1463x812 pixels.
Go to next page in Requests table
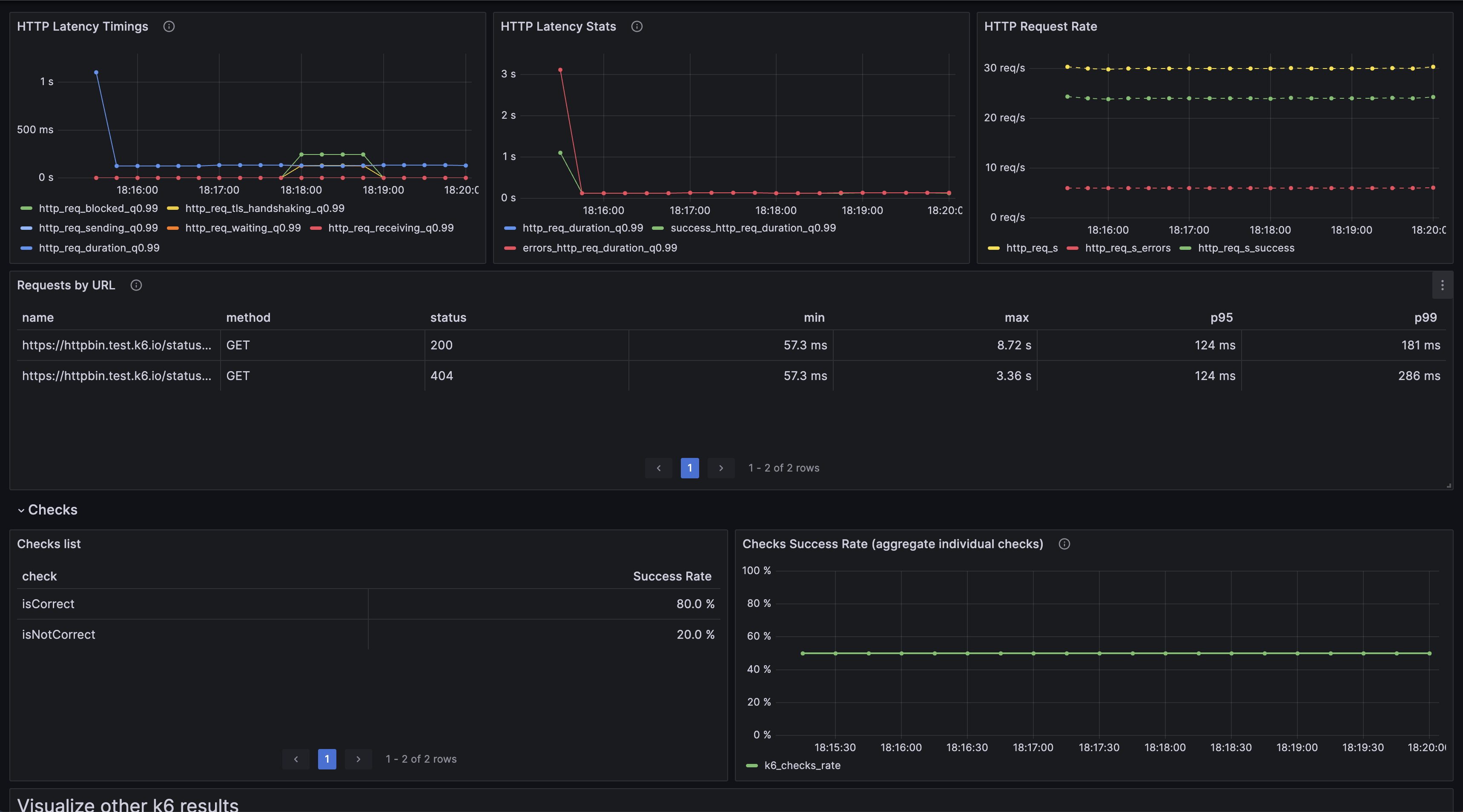(721, 468)
